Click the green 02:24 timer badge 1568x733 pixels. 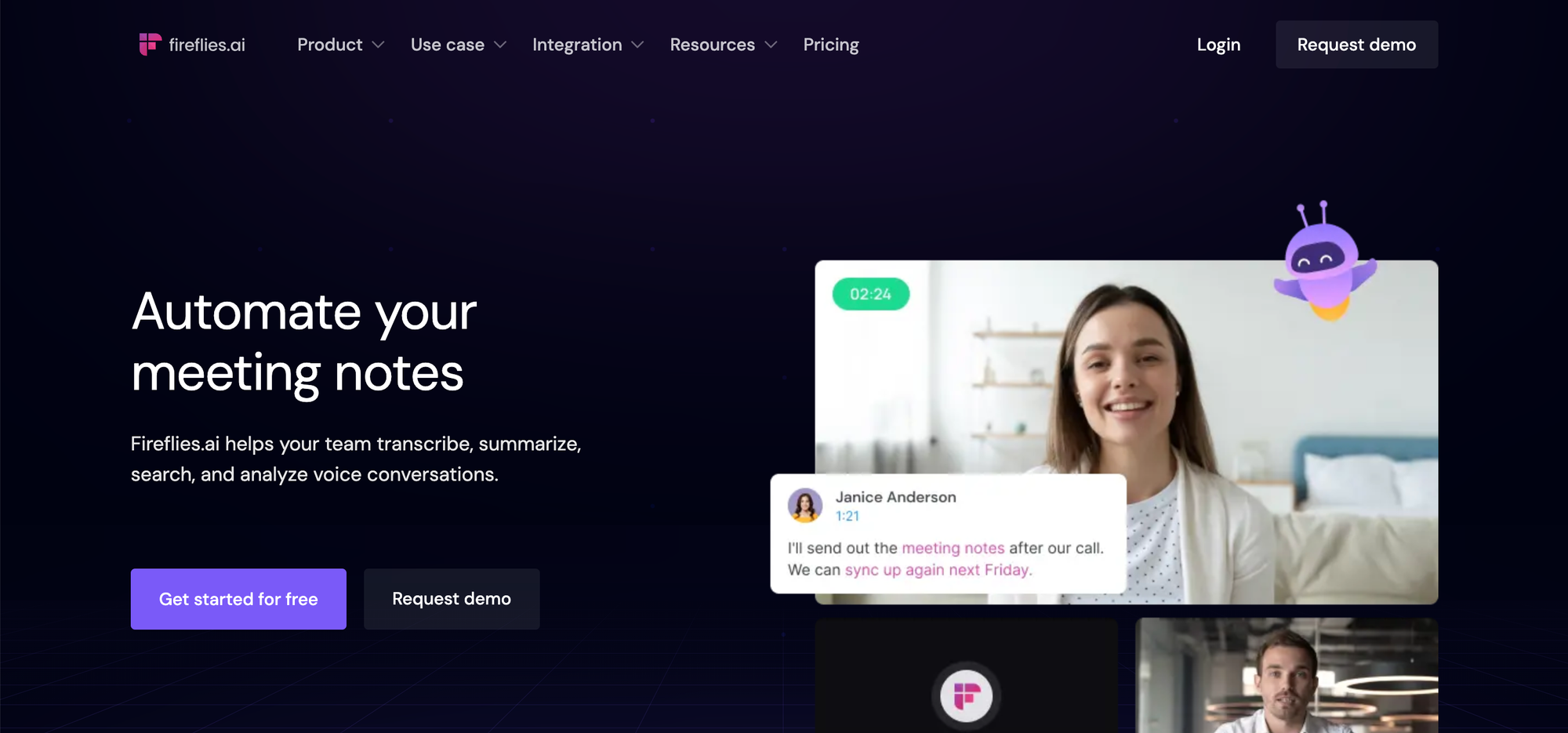click(x=870, y=294)
